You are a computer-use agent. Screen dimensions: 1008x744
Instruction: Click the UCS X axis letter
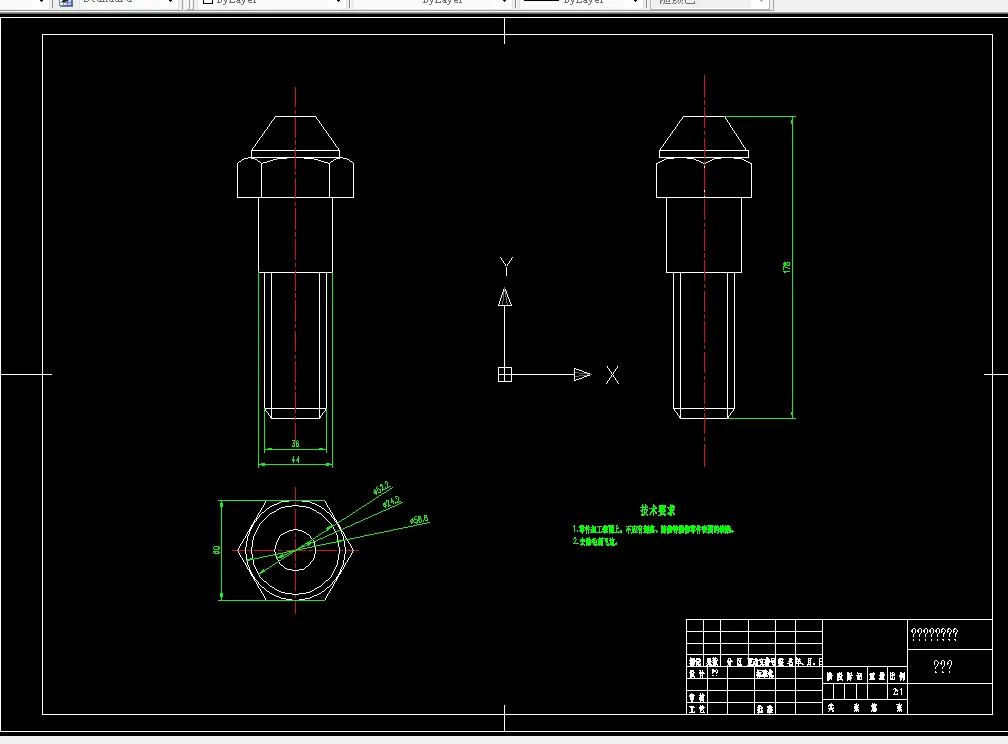point(613,375)
